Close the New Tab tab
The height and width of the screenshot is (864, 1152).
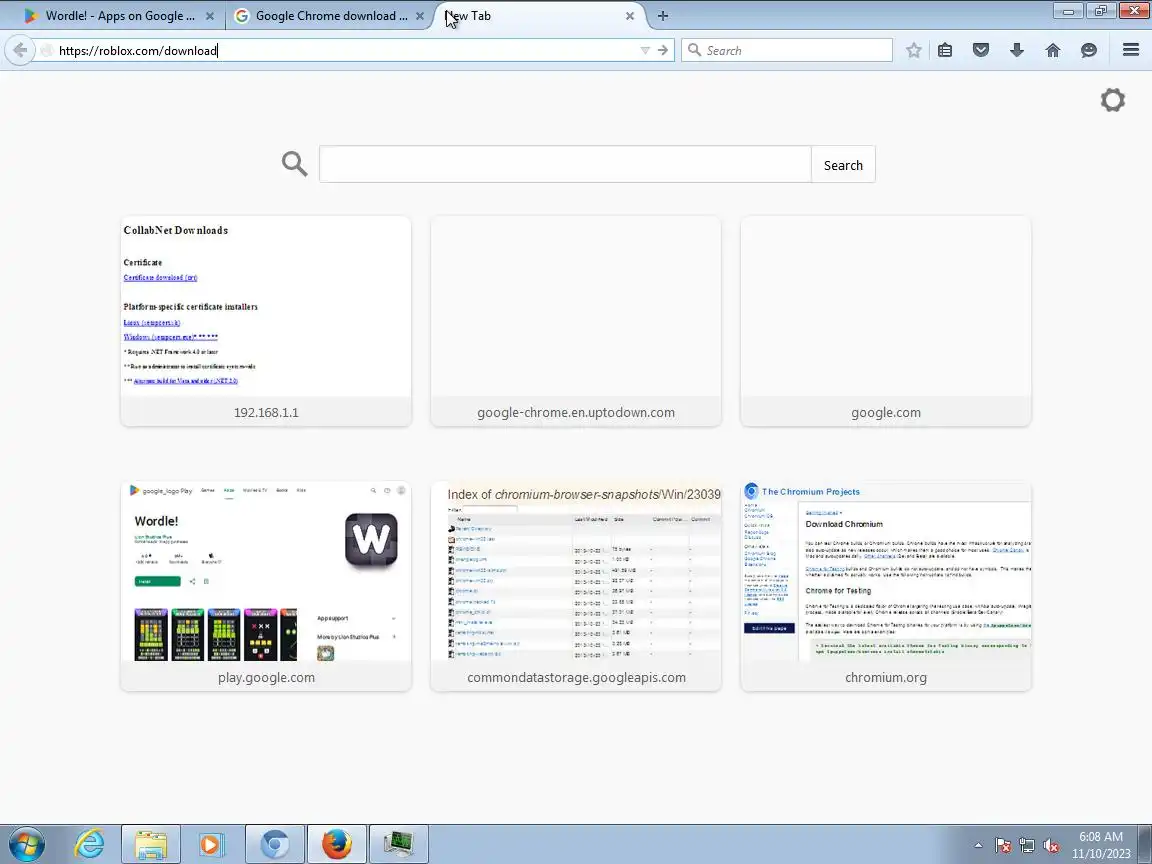tap(630, 15)
